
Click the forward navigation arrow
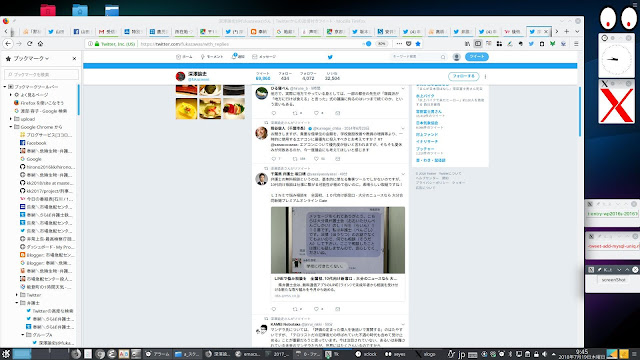(x=19, y=43)
